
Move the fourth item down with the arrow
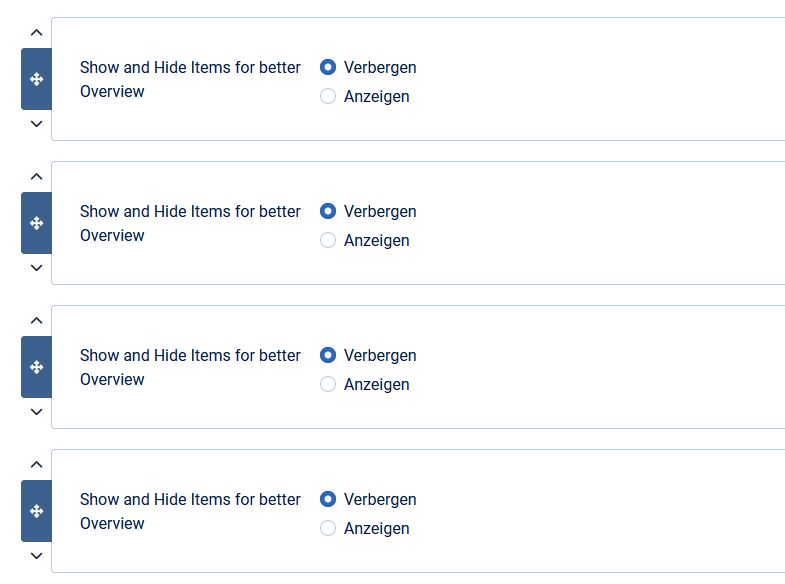point(36,556)
